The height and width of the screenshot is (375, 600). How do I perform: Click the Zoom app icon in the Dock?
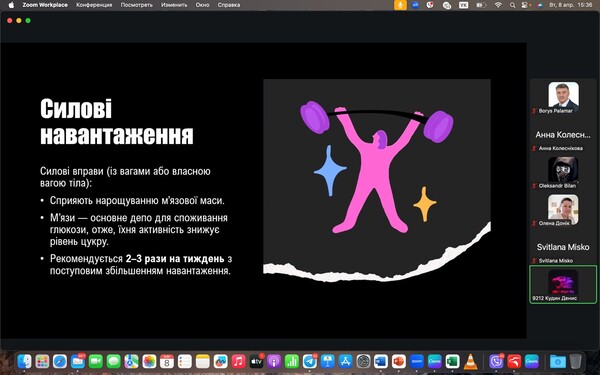[x=417, y=361]
